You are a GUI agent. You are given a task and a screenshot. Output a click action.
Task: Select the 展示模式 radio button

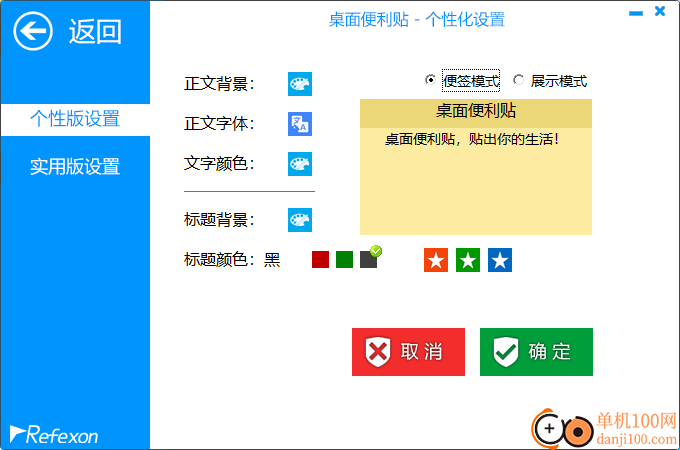(x=518, y=80)
